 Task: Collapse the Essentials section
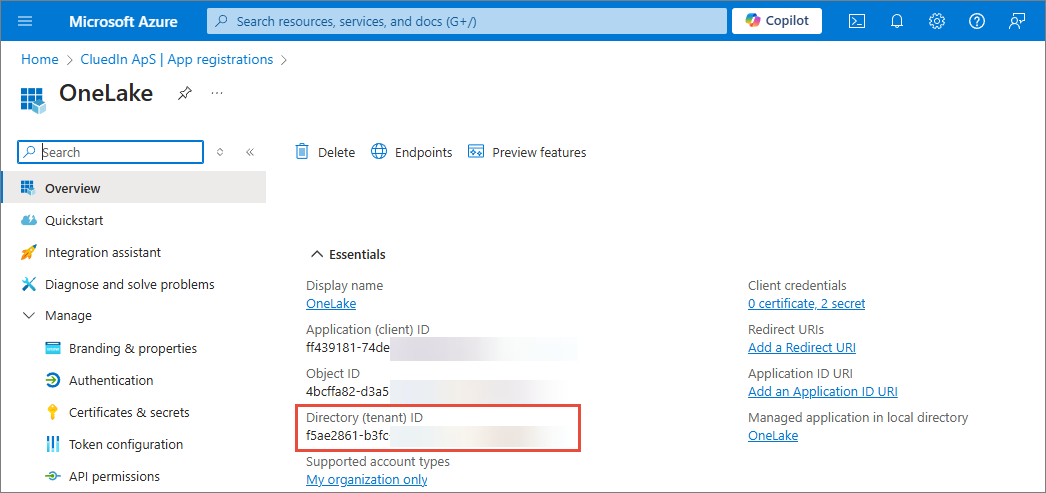click(x=318, y=255)
